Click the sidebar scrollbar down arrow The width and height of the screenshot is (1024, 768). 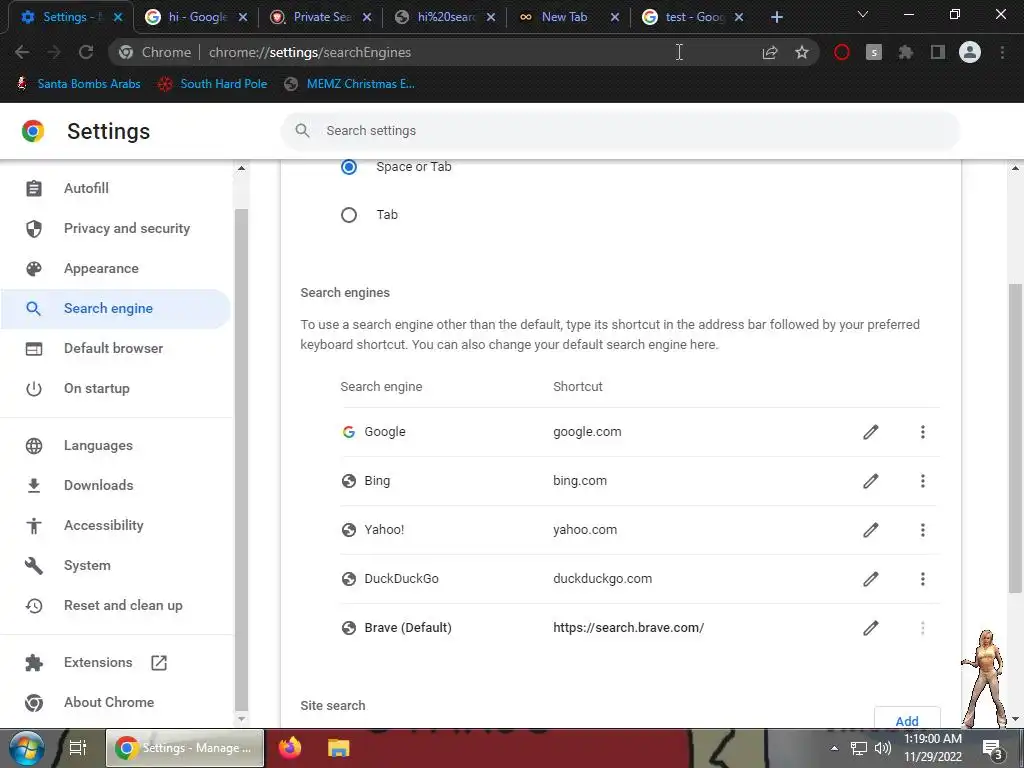[241, 719]
